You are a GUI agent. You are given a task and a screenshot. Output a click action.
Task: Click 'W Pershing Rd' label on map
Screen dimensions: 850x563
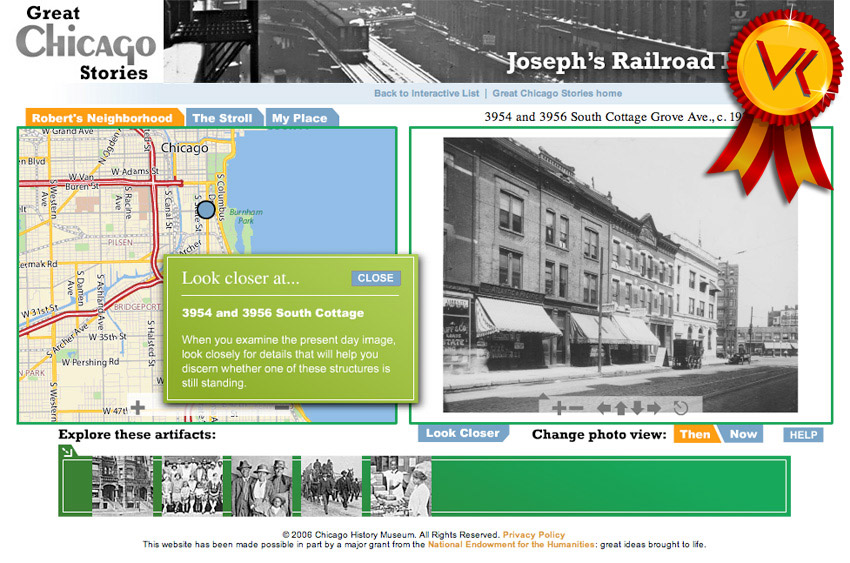90,361
